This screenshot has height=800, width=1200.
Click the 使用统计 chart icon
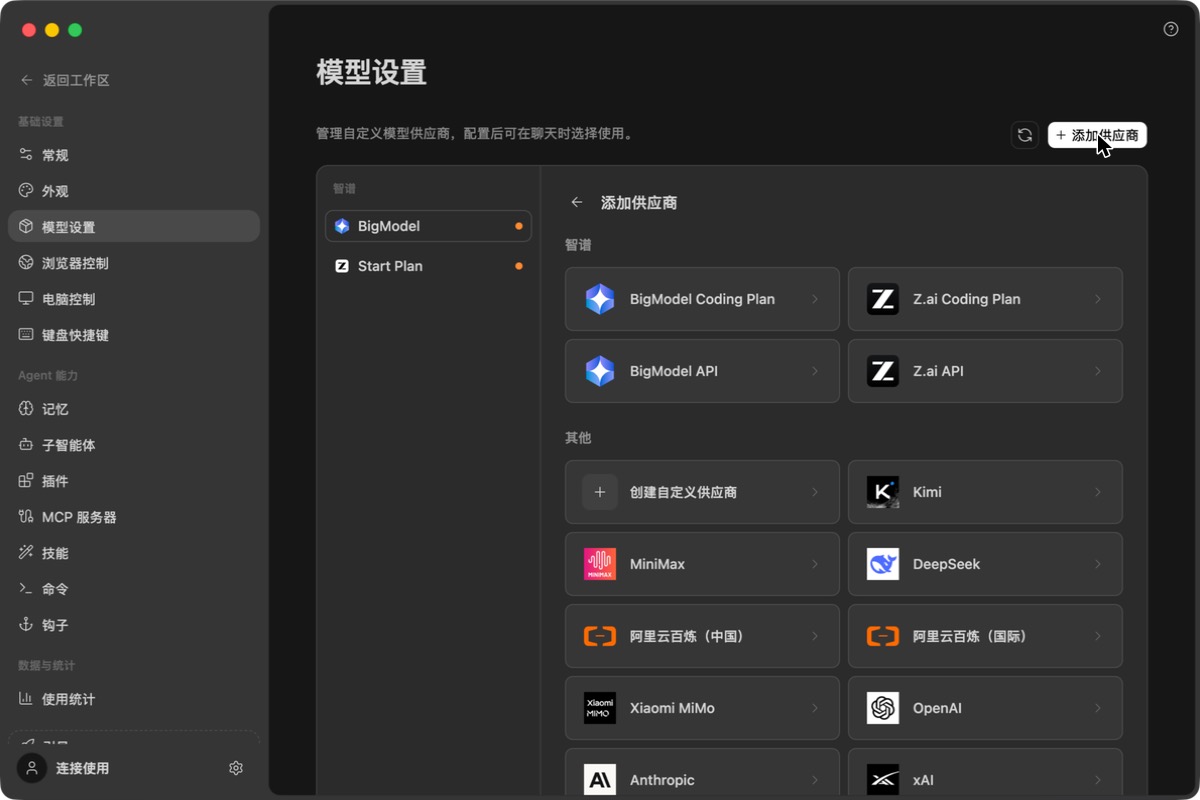click(x=26, y=699)
